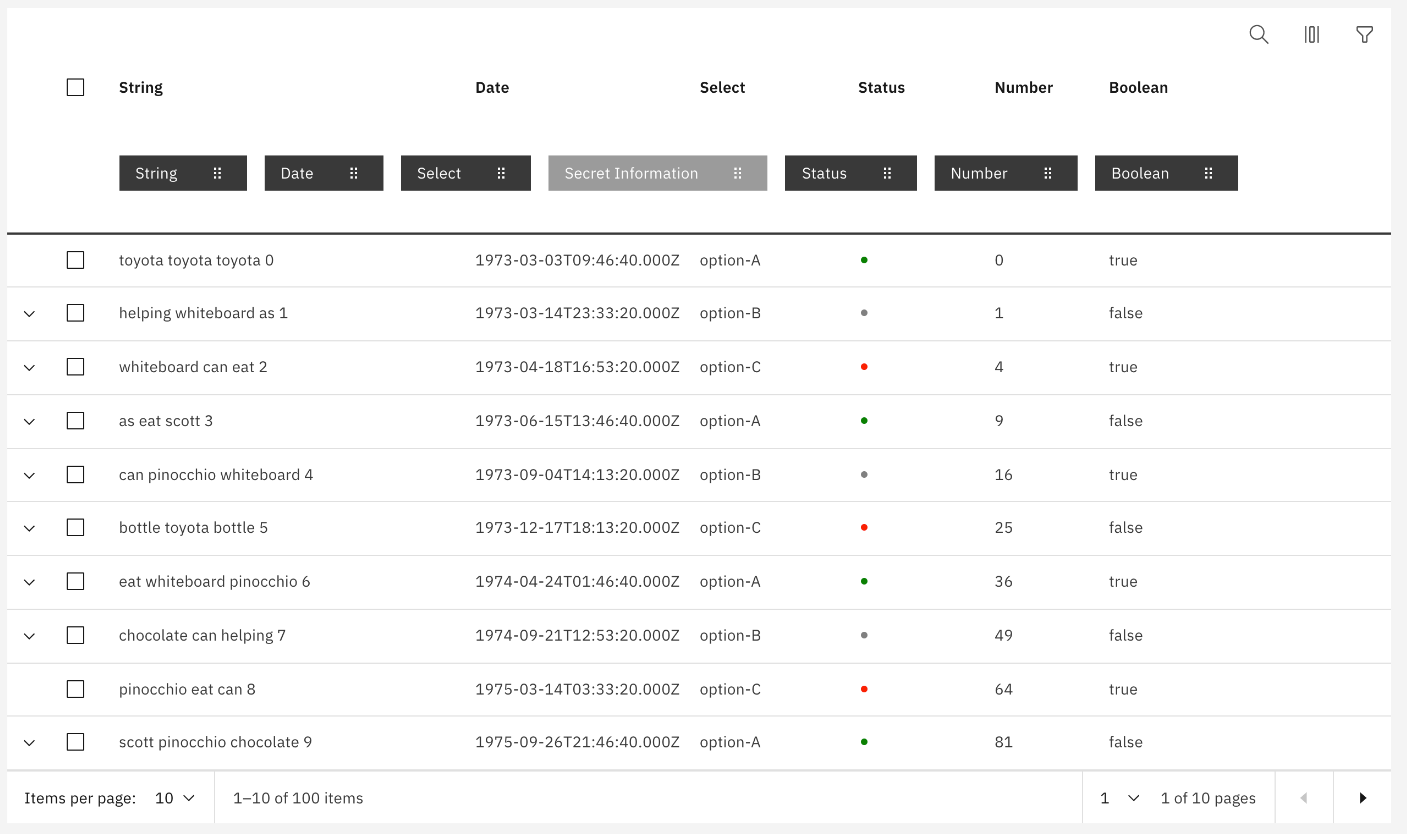Open the column customization settings

click(x=1311, y=34)
